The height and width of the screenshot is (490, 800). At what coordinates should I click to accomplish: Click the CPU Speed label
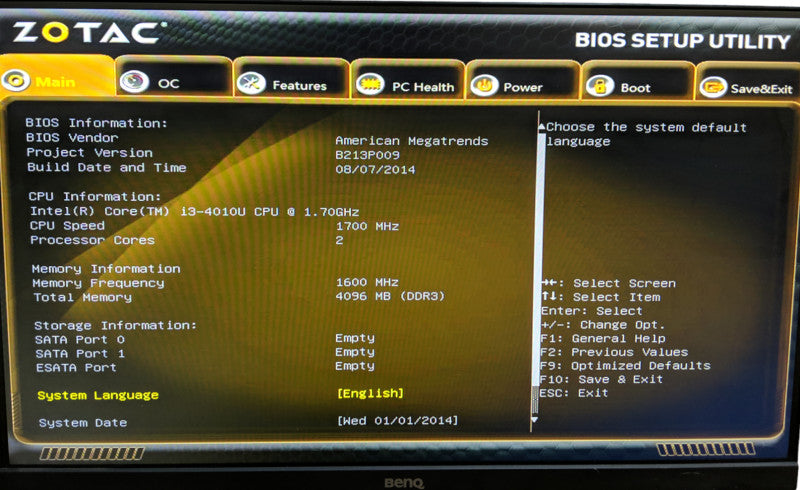67,226
